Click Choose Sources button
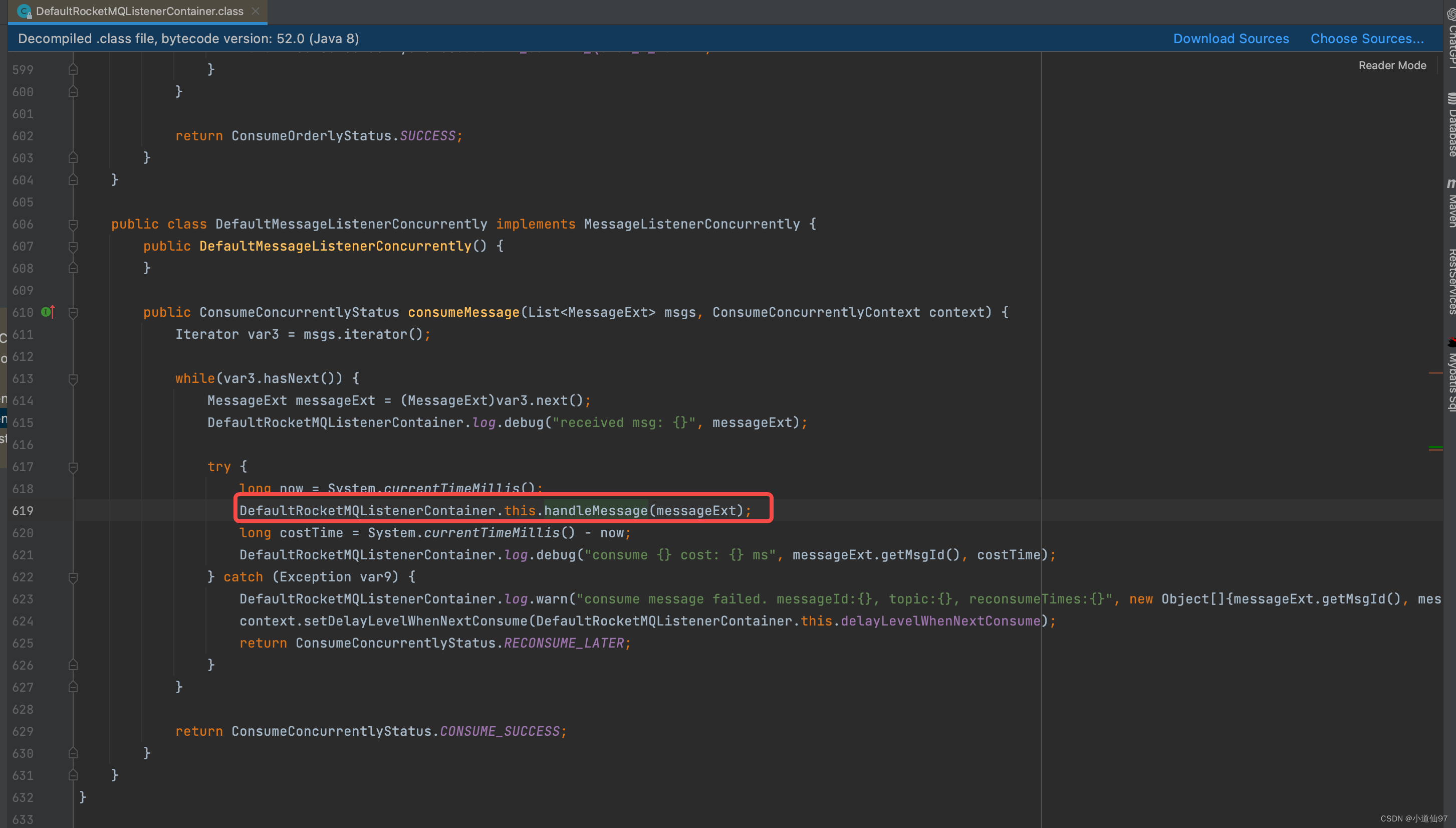 pos(1368,38)
